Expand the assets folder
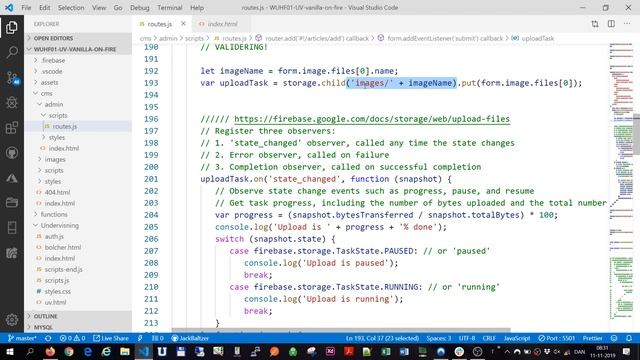The width and height of the screenshot is (640, 360). coord(78,82)
